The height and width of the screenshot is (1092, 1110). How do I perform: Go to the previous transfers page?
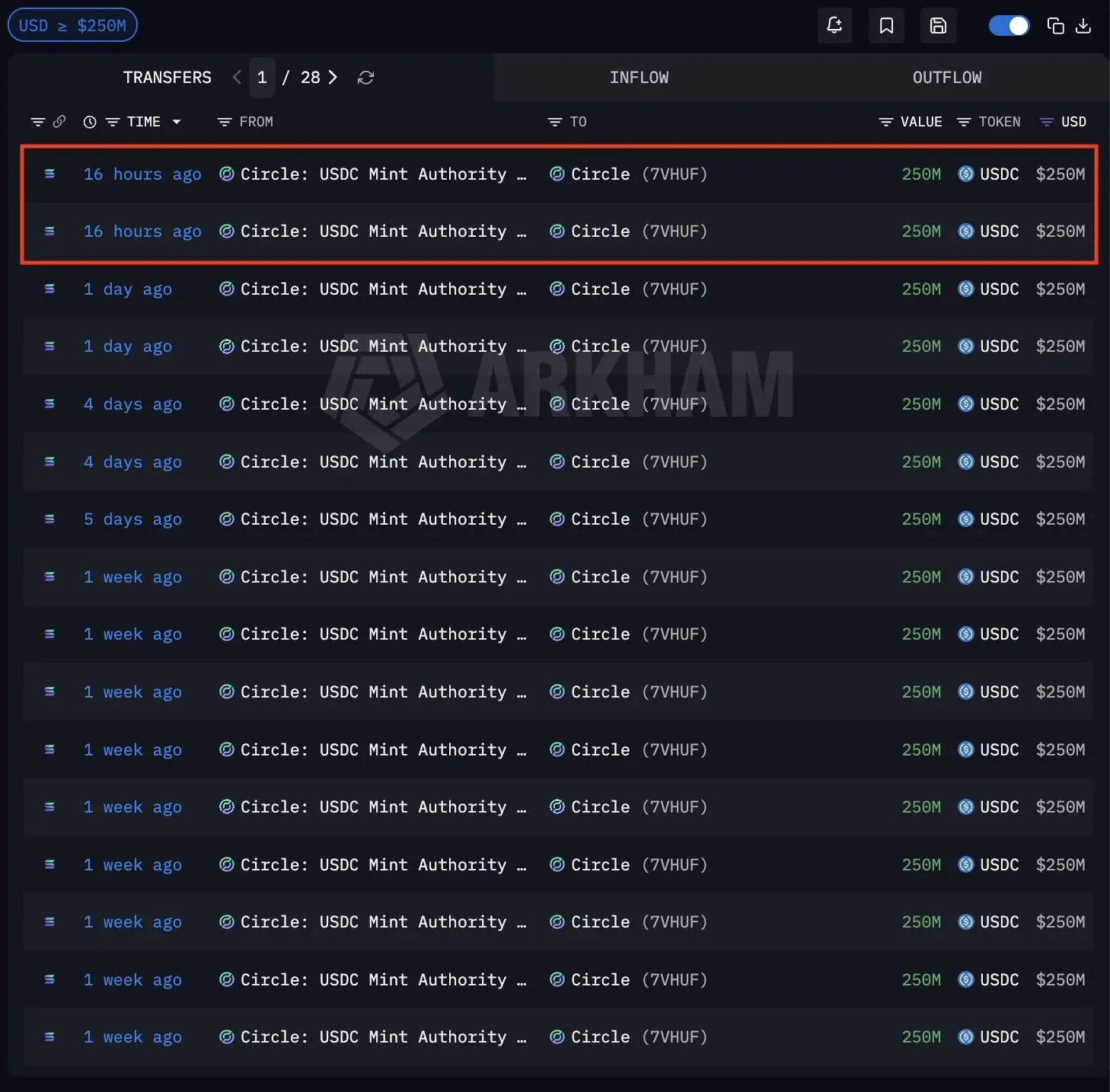tap(238, 78)
